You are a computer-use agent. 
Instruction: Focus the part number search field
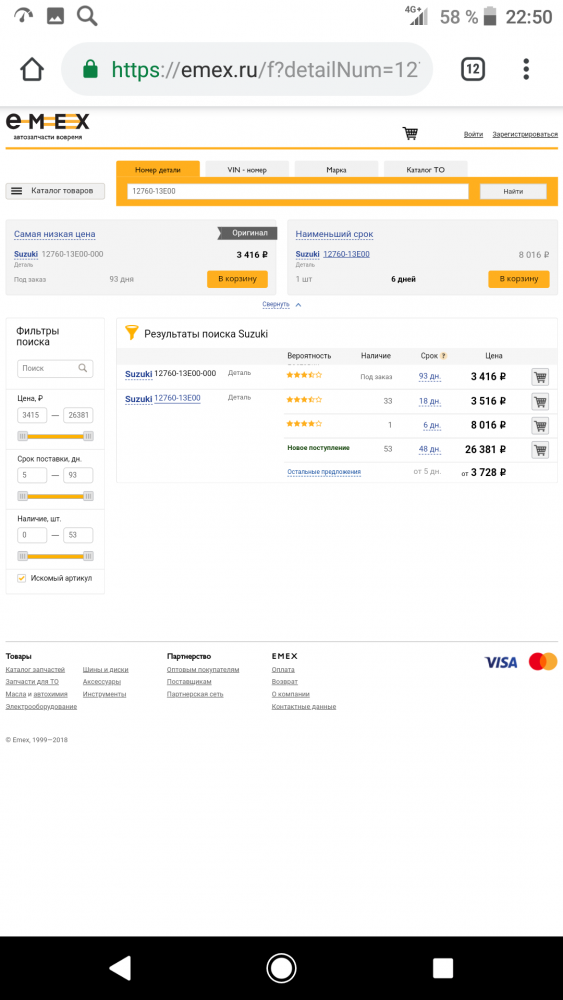[298, 191]
